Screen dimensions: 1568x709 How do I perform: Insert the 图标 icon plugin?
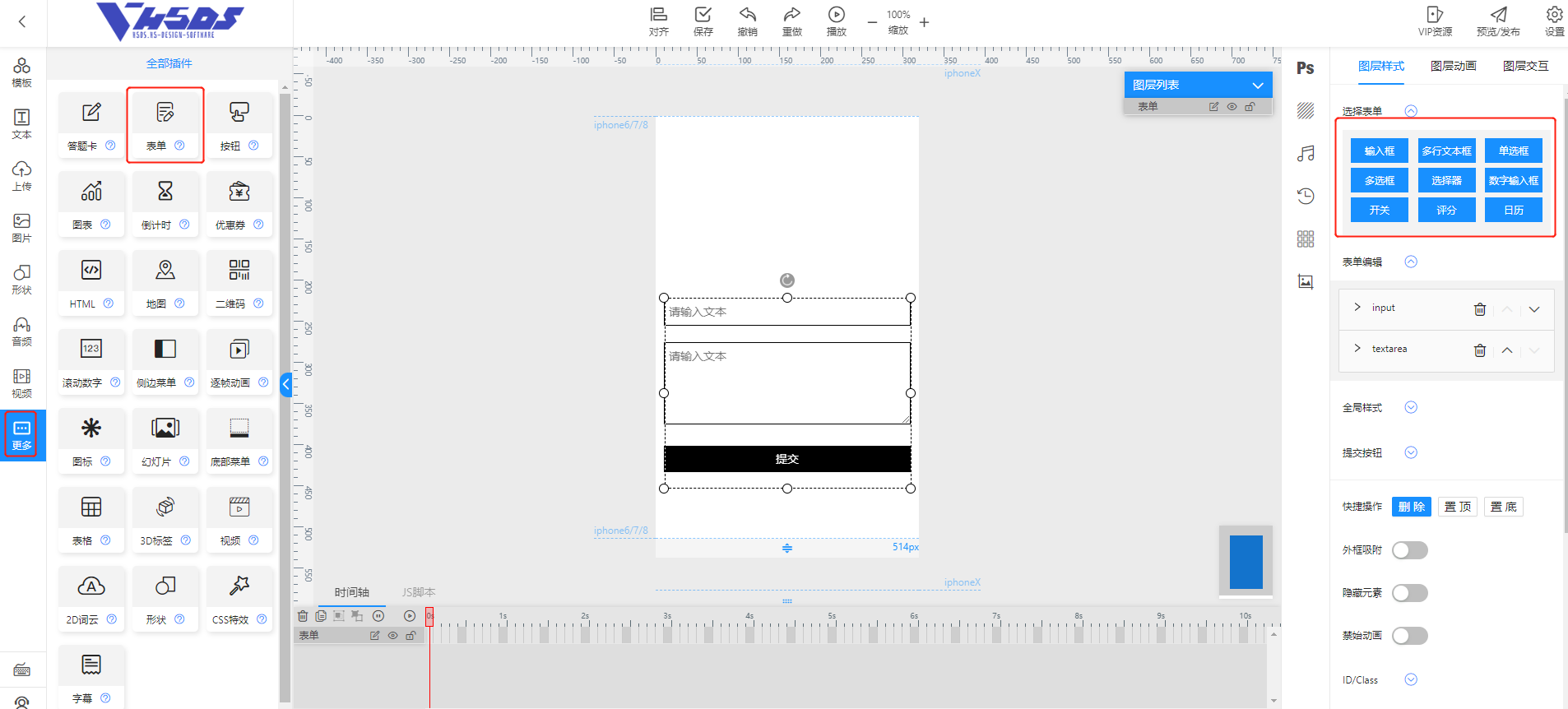[91, 442]
